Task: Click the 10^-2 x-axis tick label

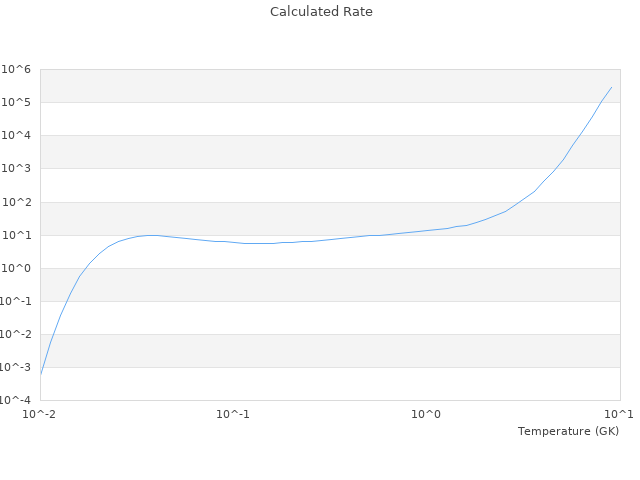Action: pos(40,414)
